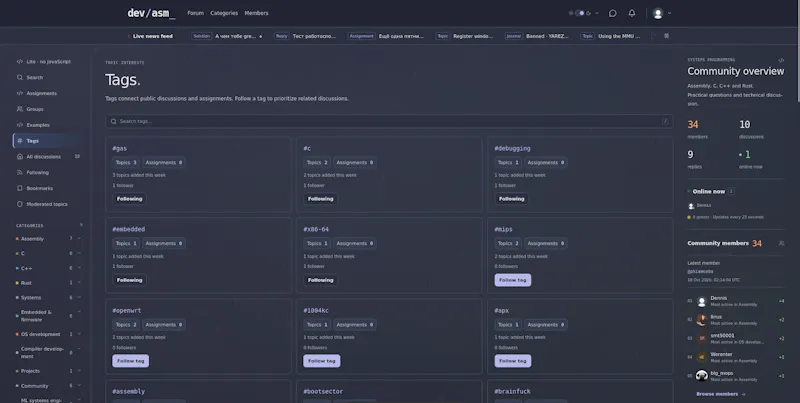
Task: Click the code icon beside Community overview
Action: 781,60
